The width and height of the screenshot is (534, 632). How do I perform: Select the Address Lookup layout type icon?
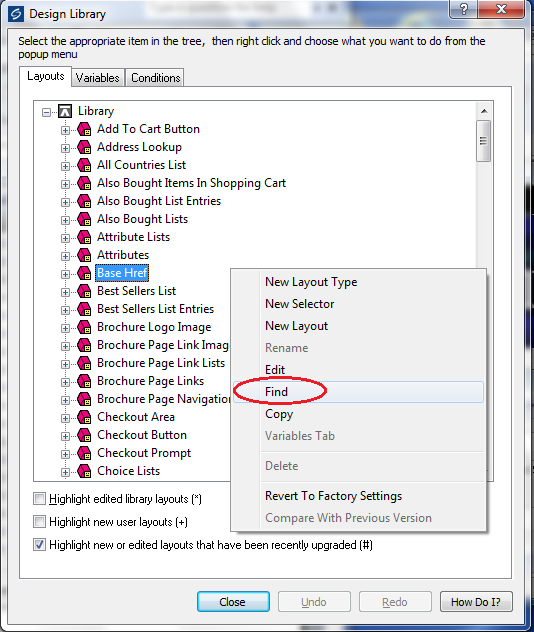click(x=84, y=148)
